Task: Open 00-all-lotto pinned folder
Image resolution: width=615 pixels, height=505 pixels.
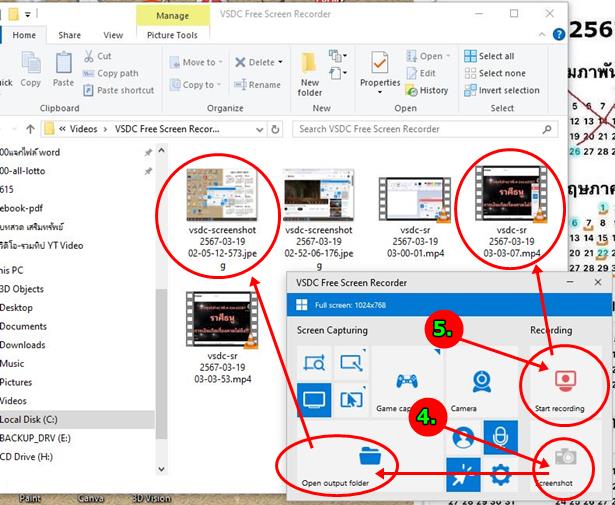Action: click(x=23, y=171)
